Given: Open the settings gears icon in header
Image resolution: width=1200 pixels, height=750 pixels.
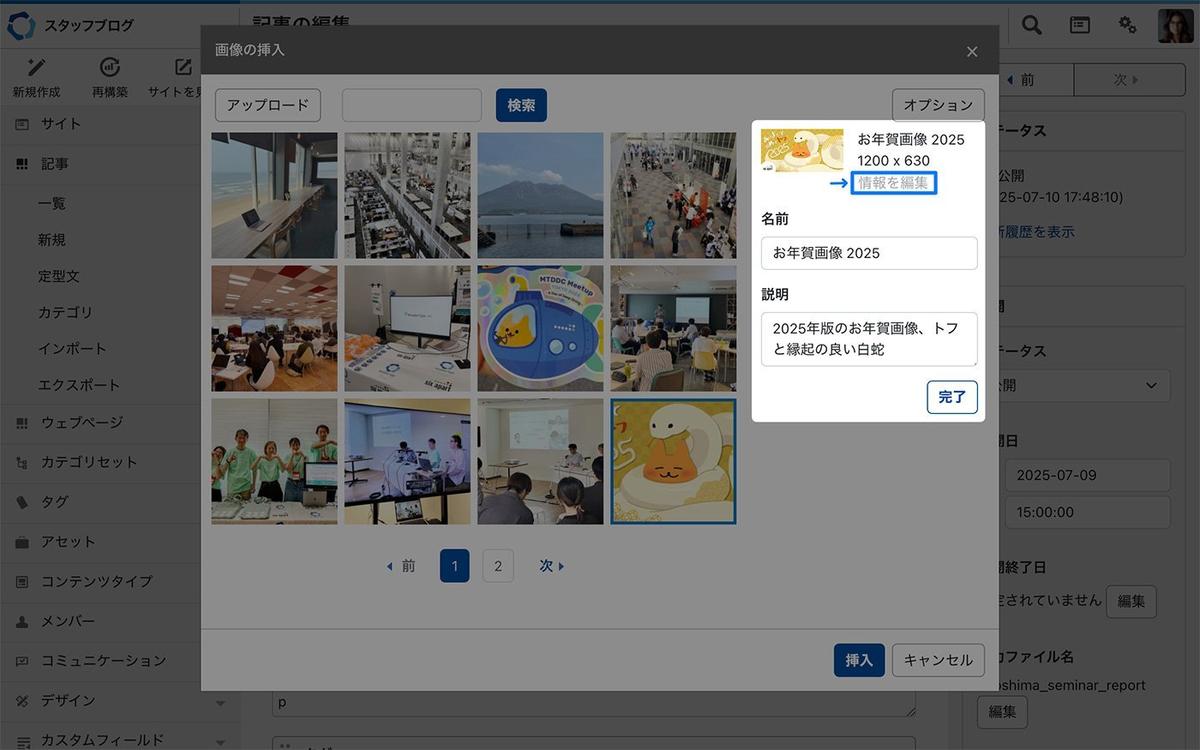Looking at the screenshot, I should tap(1127, 25).
